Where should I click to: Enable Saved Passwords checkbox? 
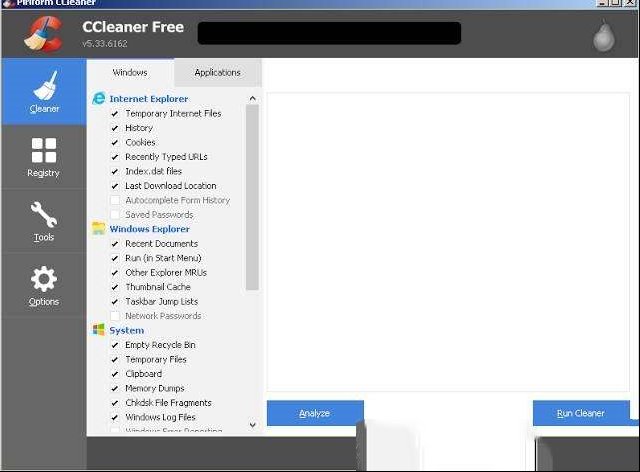tap(115, 215)
